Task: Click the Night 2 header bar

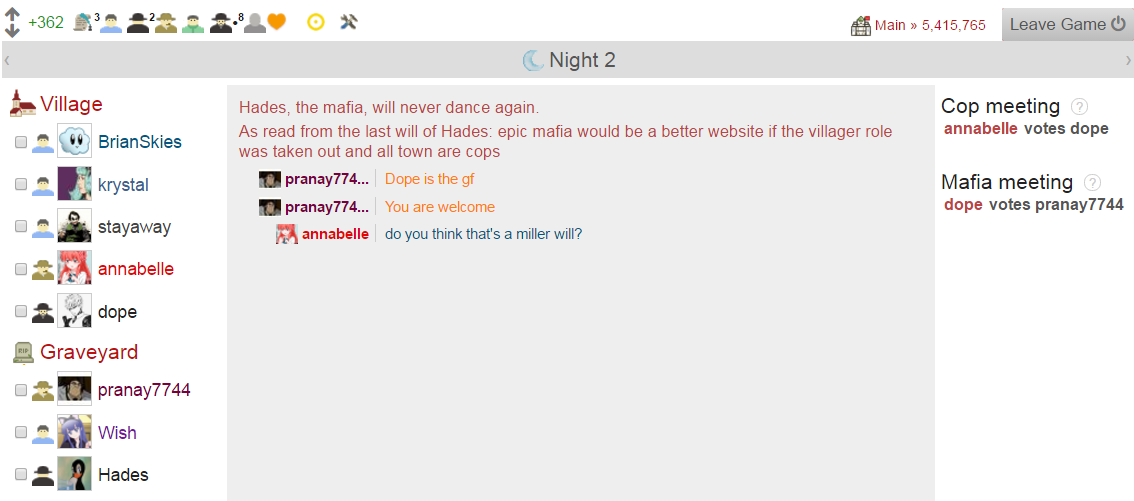Action: pos(567,60)
